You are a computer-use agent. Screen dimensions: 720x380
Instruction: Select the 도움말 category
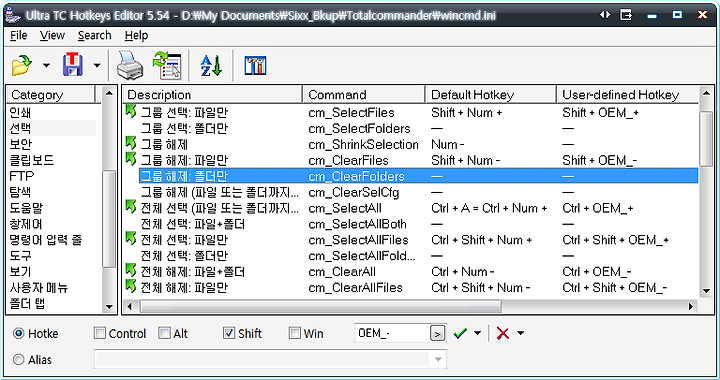[26, 208]
